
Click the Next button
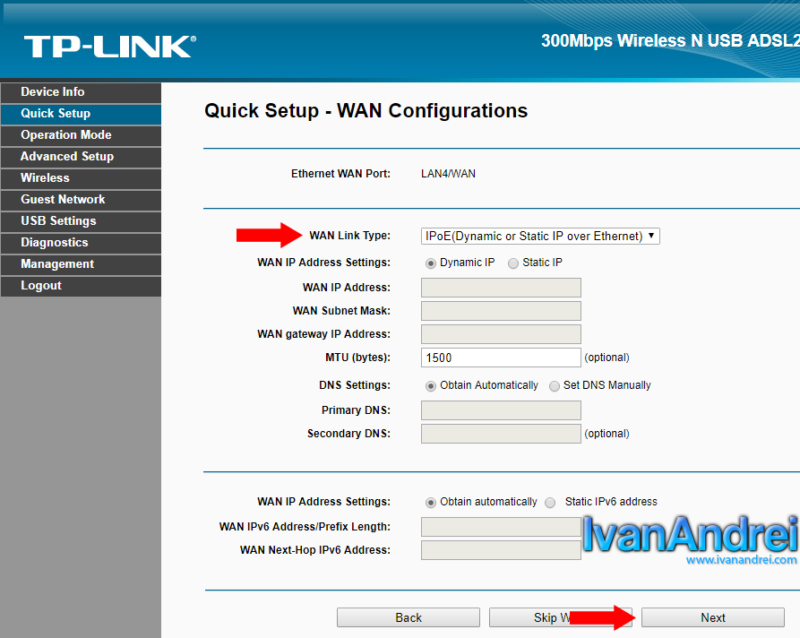pyautogui.click(x=712, y=618)
